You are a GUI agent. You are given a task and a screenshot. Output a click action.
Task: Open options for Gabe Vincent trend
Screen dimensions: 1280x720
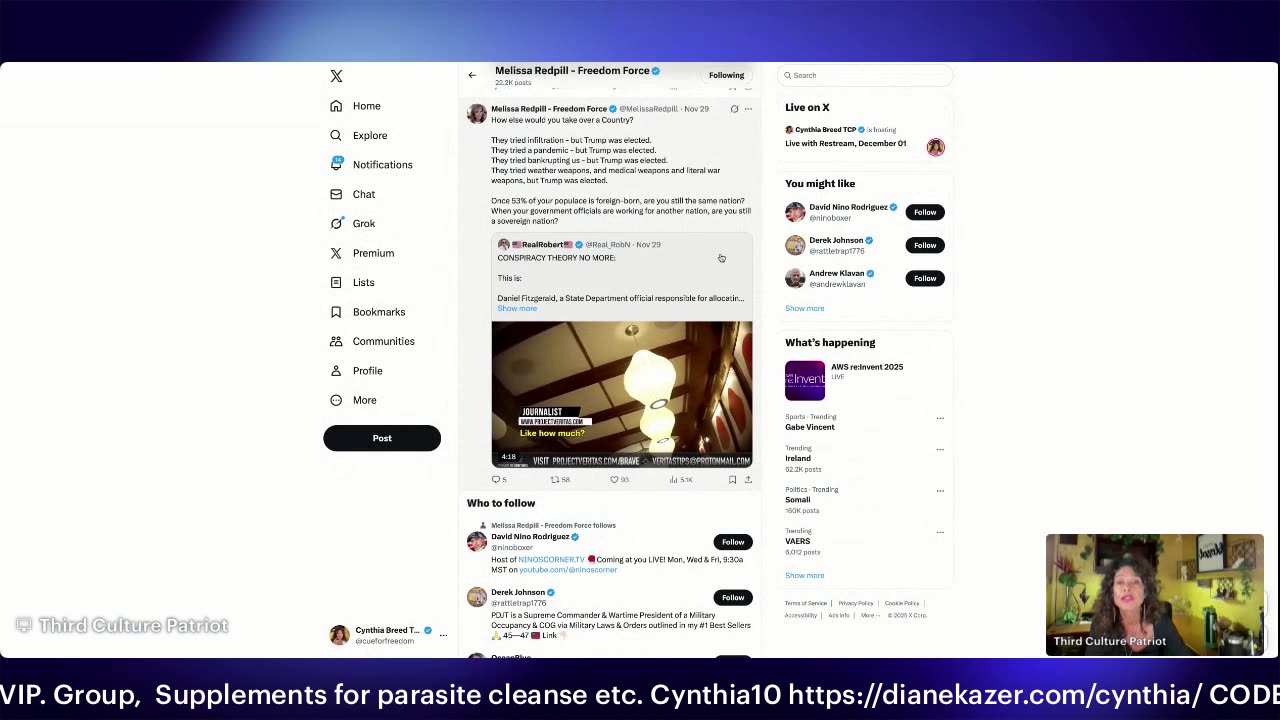click(x=940, y=418)
